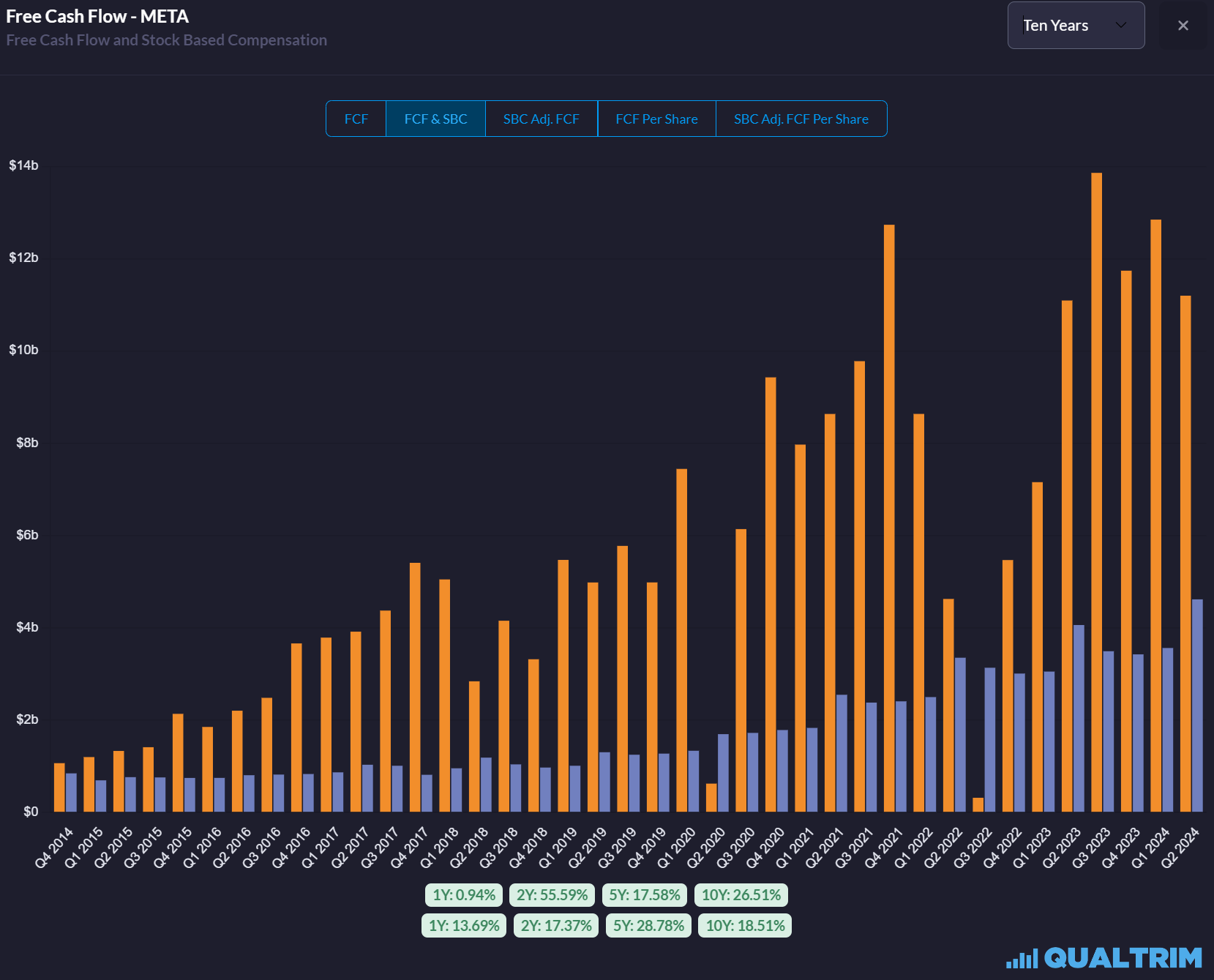Click the orange Q4 2017 FCF bar
The height and width of the screenshot is (980, 1214).
415,687
